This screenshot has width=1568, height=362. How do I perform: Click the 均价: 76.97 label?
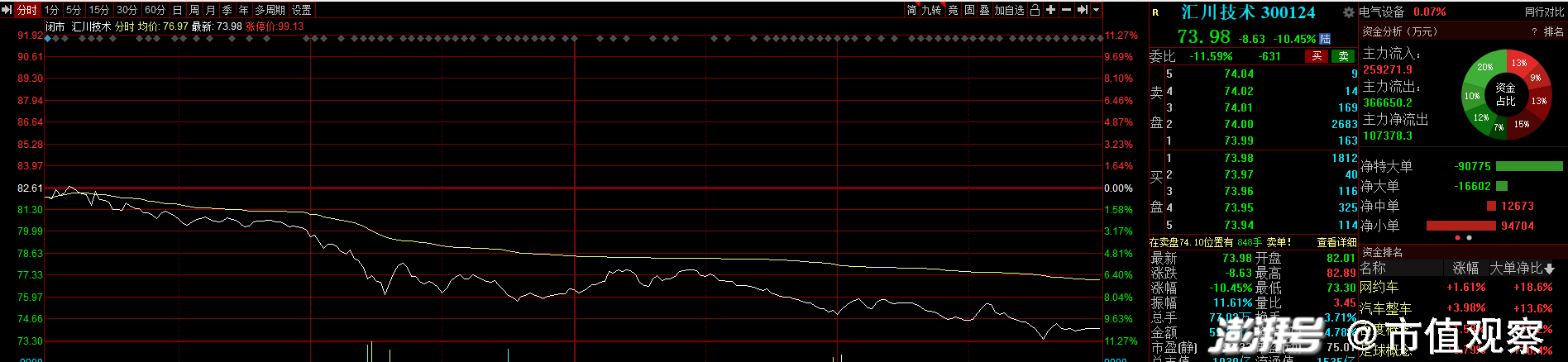163,26
